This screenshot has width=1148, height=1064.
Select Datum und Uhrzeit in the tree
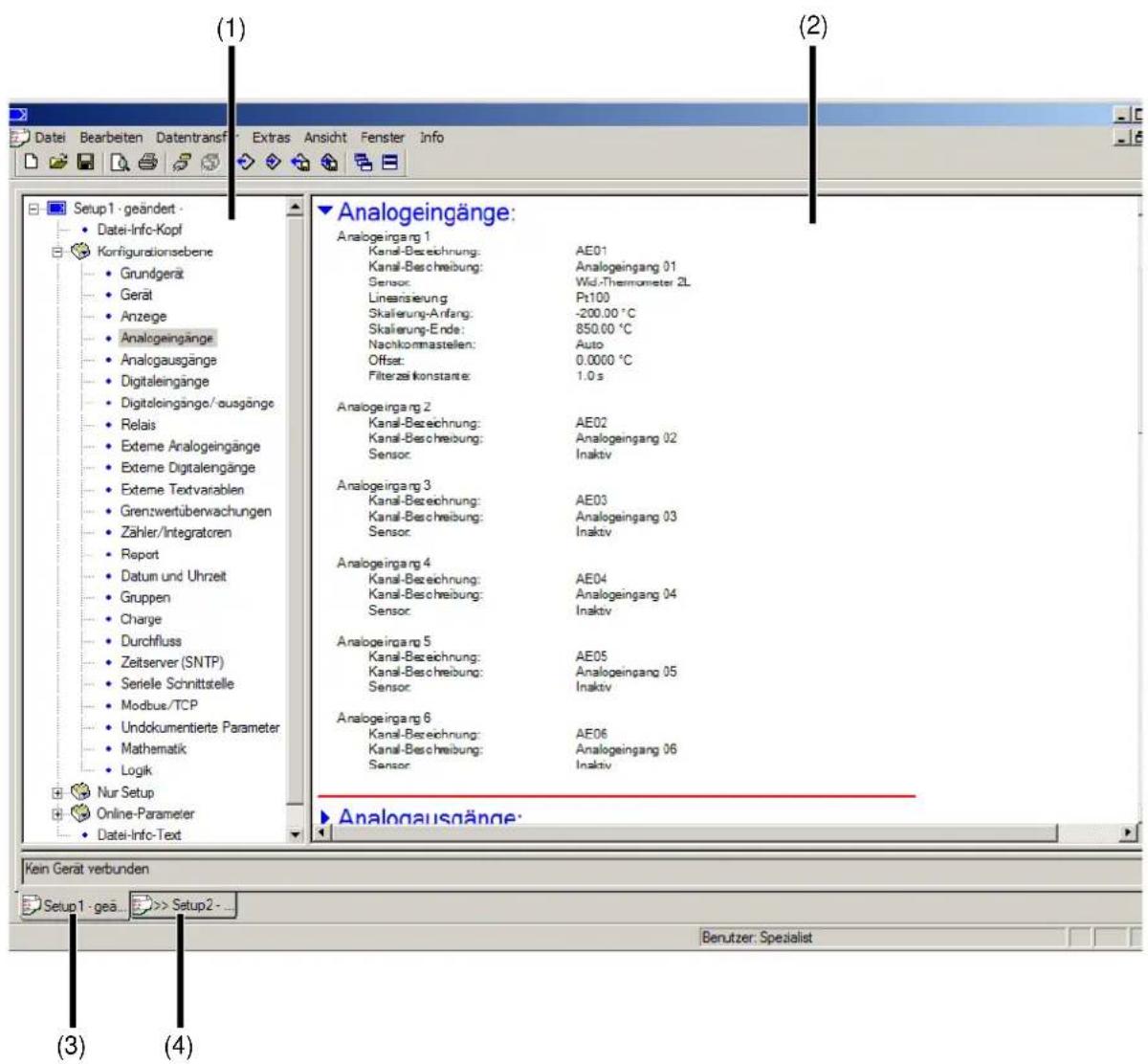point(173,576)
